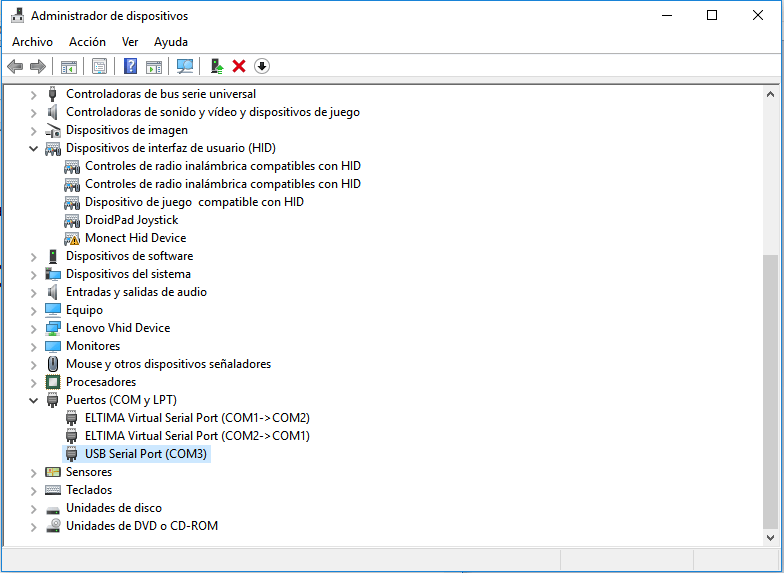Expand the Procesadores node arrow
Screen dimensions: 784x573
tap(34, 382)
